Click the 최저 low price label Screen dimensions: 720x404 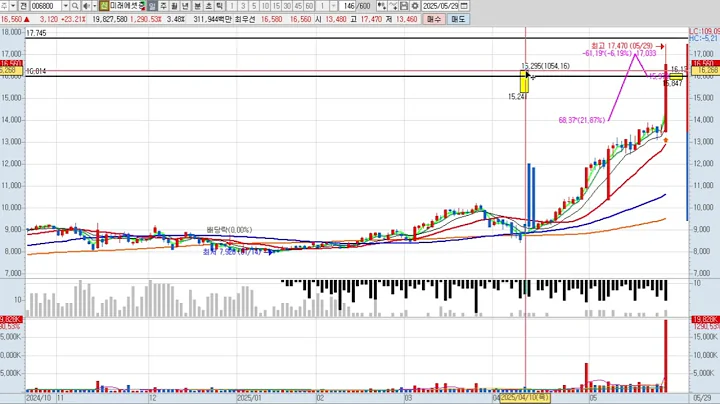click(x=232, y=252)
